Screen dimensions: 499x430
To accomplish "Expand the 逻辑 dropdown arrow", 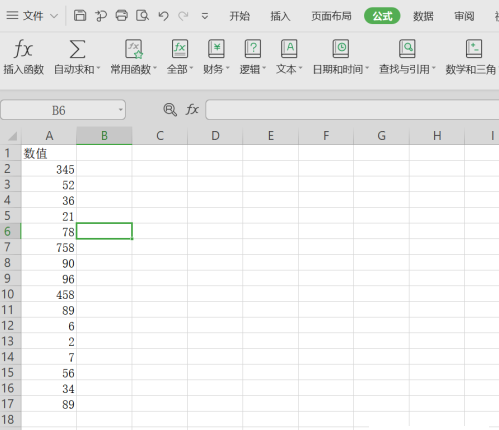I will [264, 68].
